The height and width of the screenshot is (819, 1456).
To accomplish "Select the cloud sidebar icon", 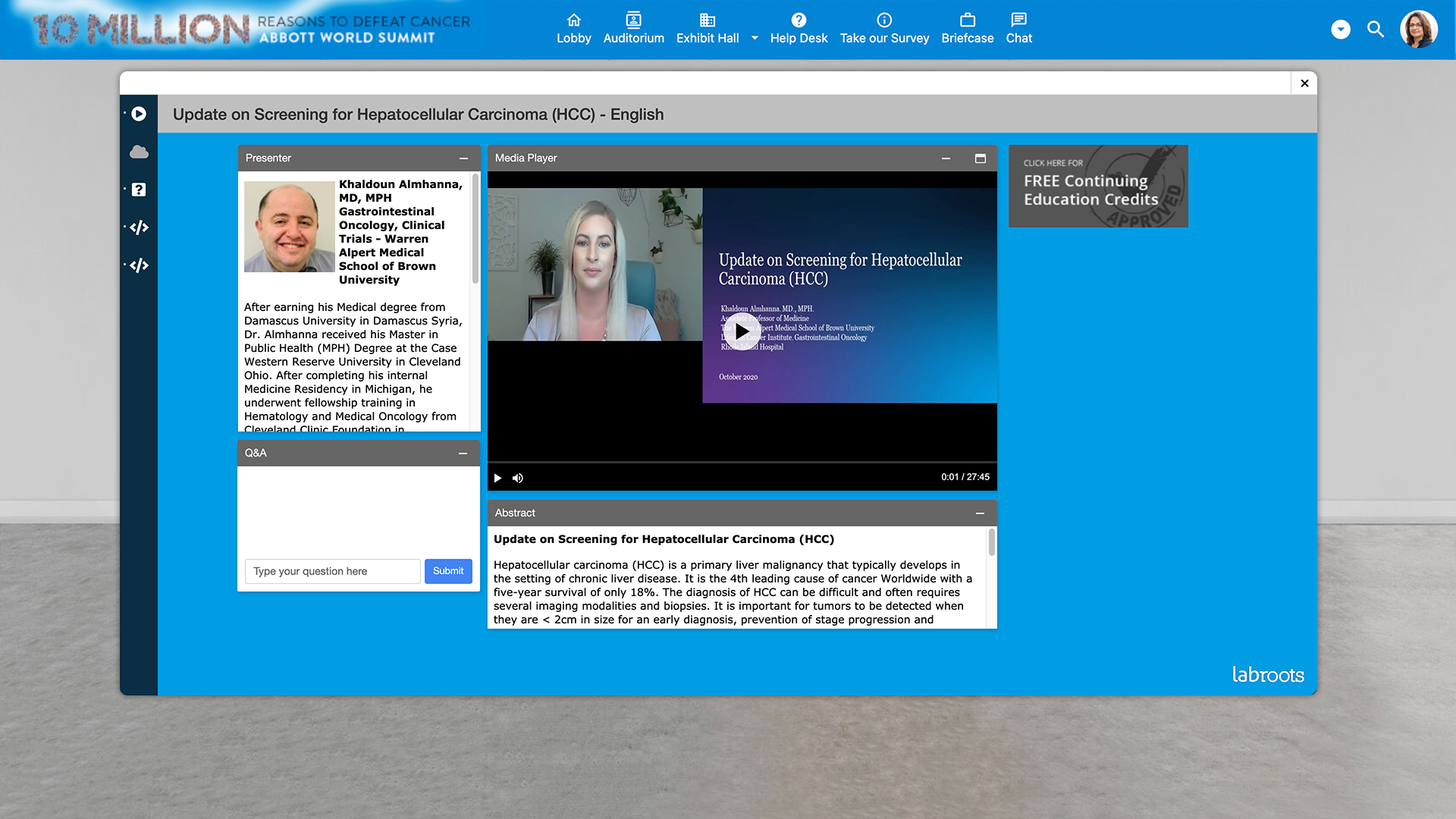I will click(x=139, y=152).
